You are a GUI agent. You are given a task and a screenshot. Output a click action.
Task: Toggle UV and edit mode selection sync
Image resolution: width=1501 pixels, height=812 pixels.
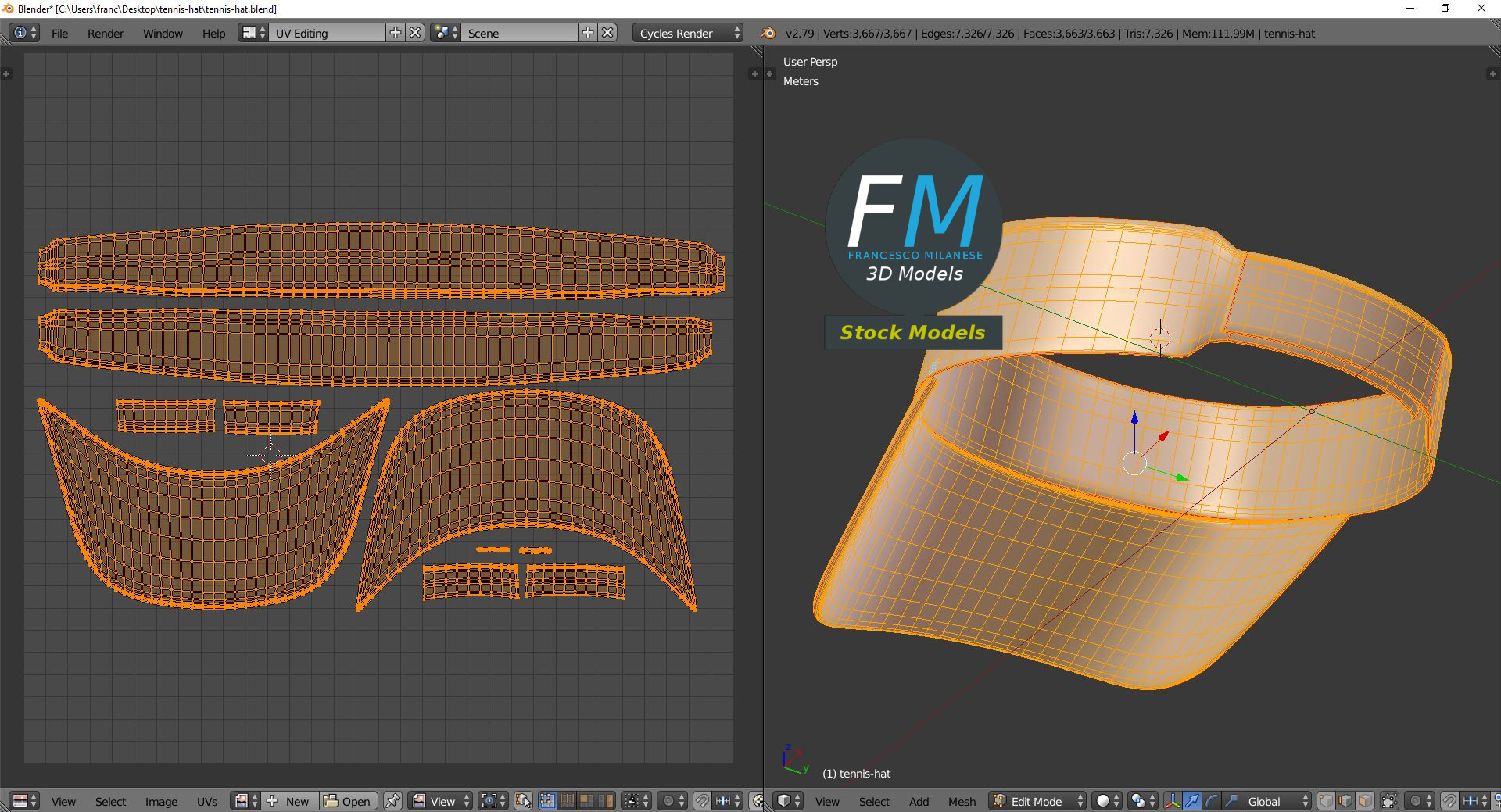click(523, 801)
